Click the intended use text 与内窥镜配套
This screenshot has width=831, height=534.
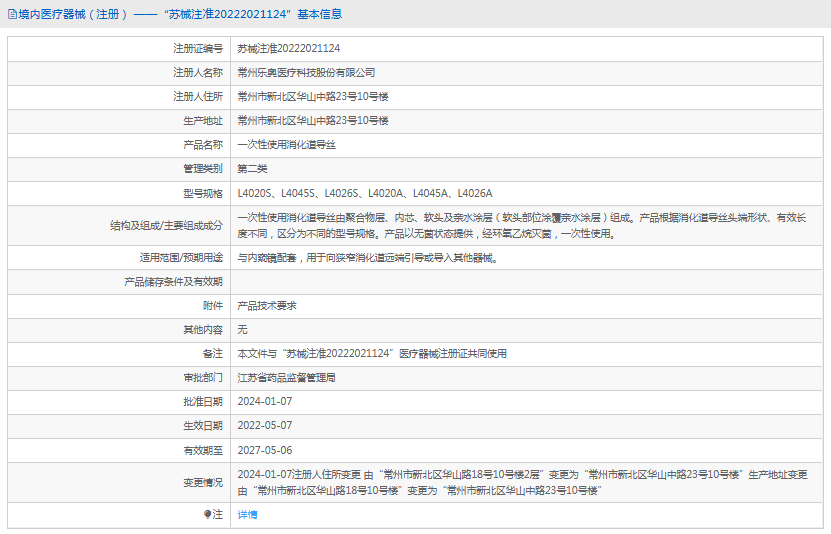[x=368, y=258]
